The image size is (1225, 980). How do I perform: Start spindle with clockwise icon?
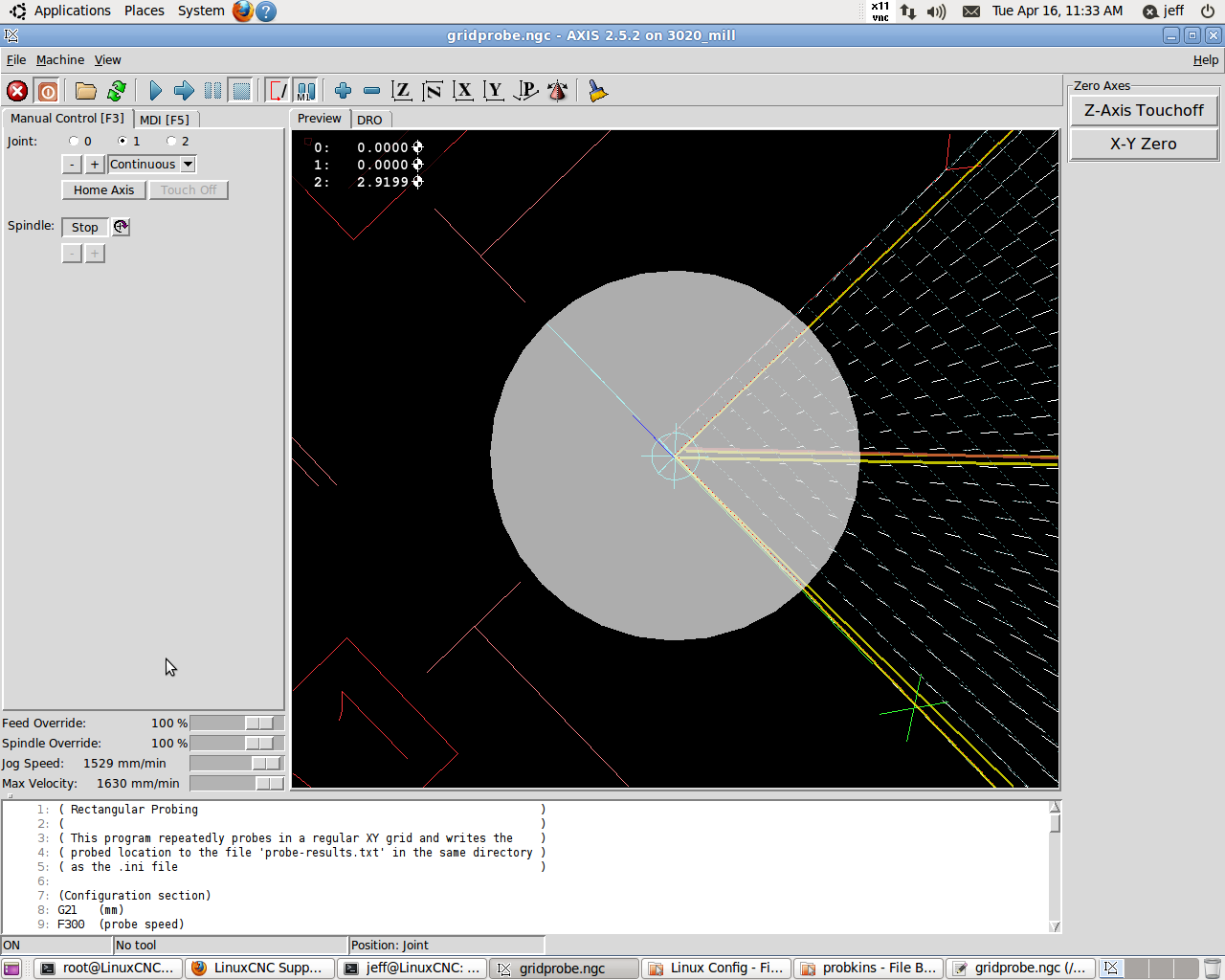pyautogui.click(x=121, y=227)
